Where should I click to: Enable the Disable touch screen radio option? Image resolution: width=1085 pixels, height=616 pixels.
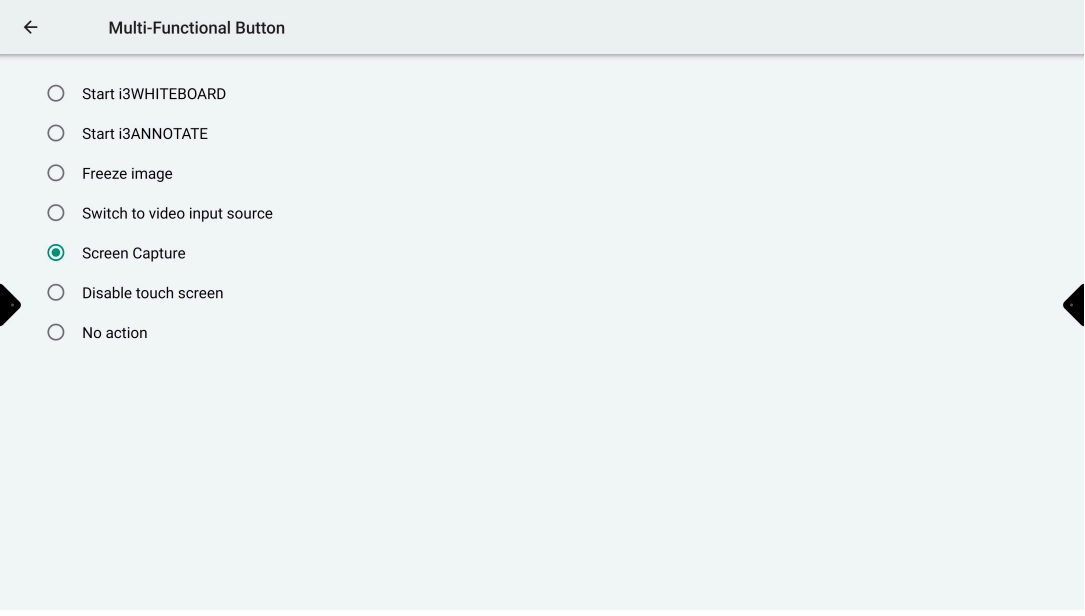(x=56, y=293)
